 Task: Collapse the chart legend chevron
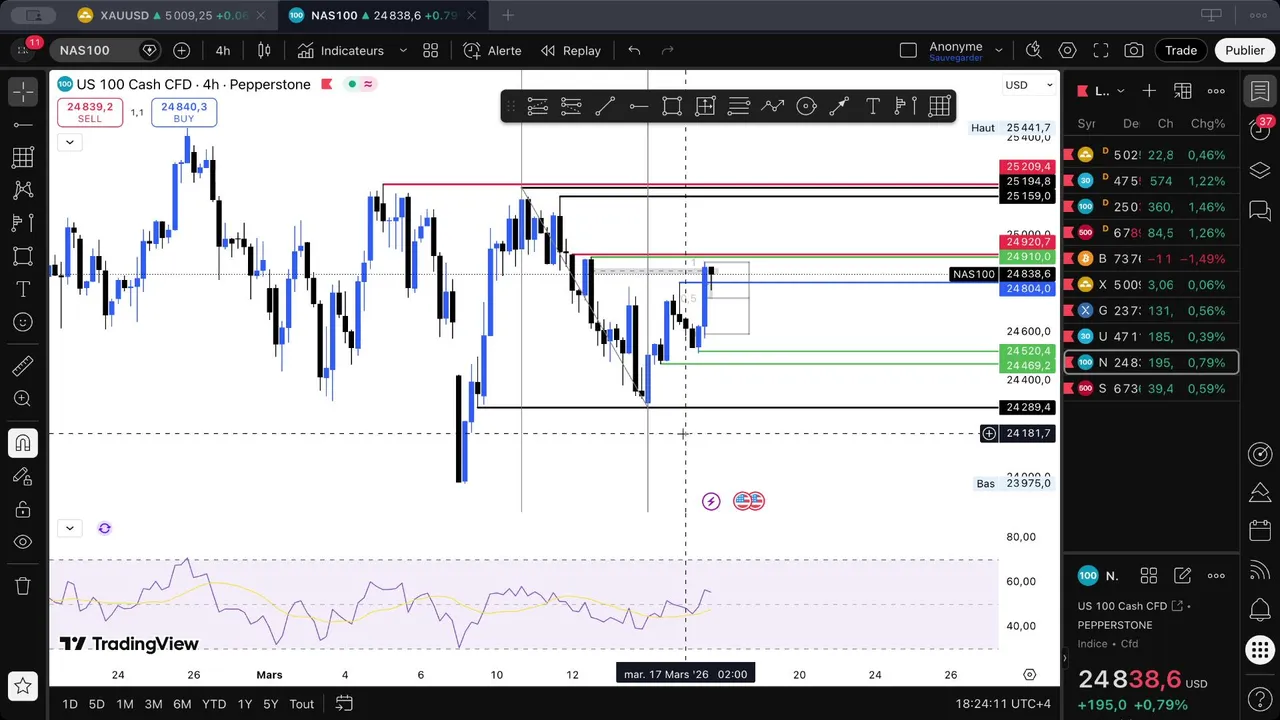(69, 142)
